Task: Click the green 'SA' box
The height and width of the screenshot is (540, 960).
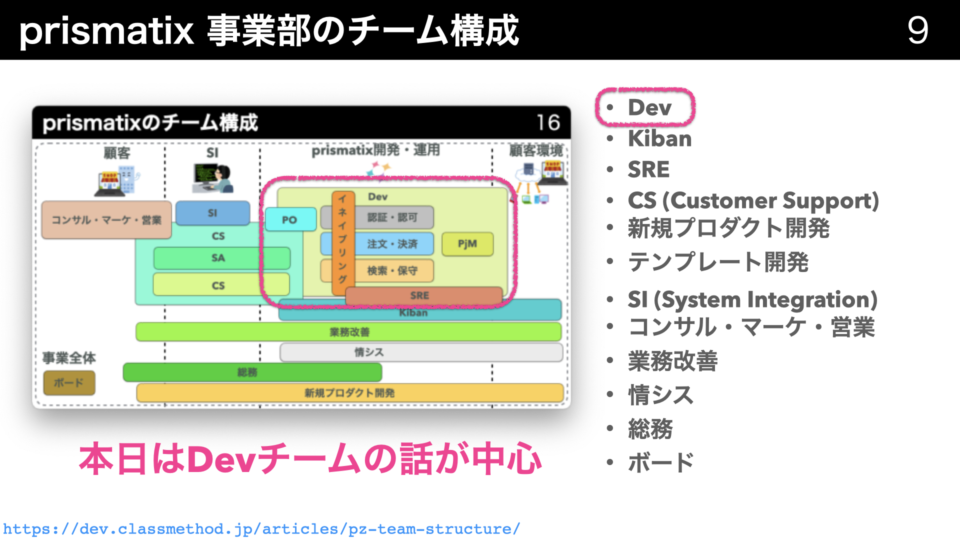Action: (x=222, y=258)
